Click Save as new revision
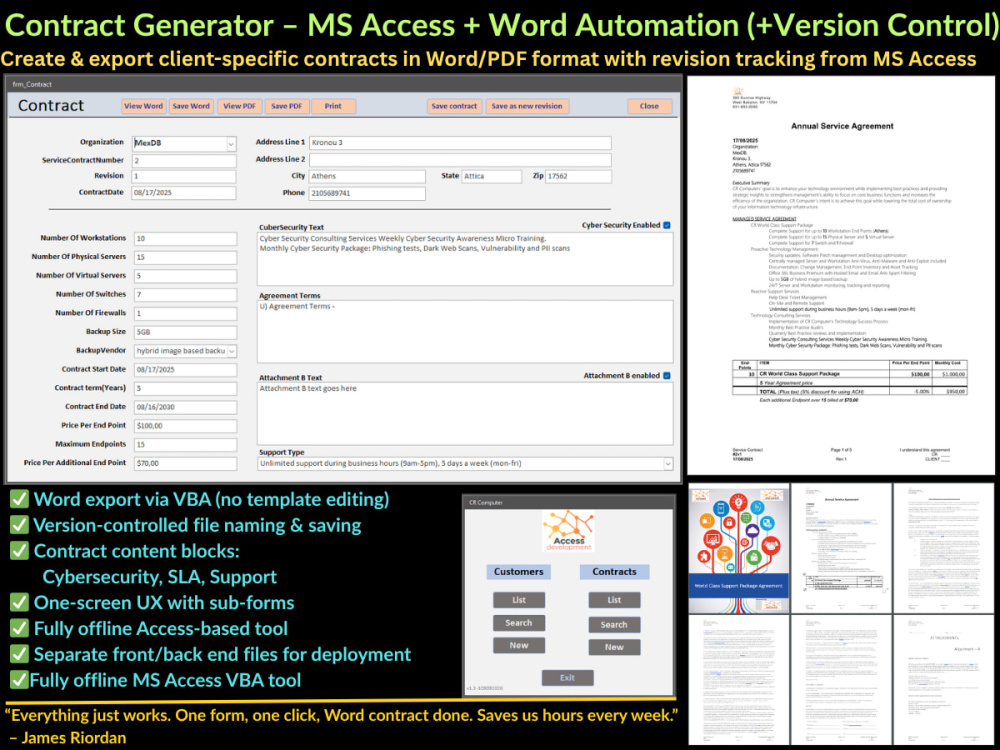 coord(527,107)
